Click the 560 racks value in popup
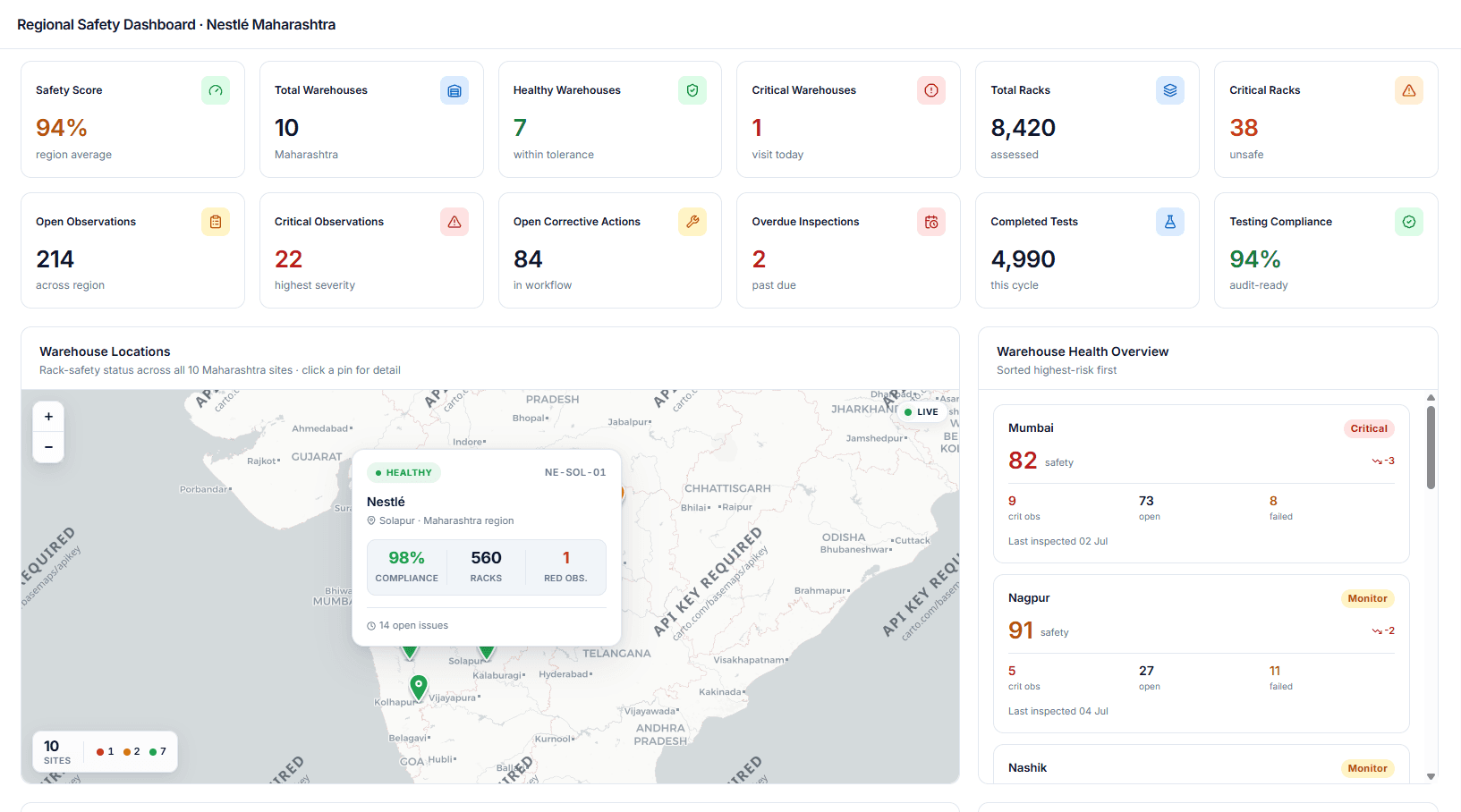 pos(486,558)
